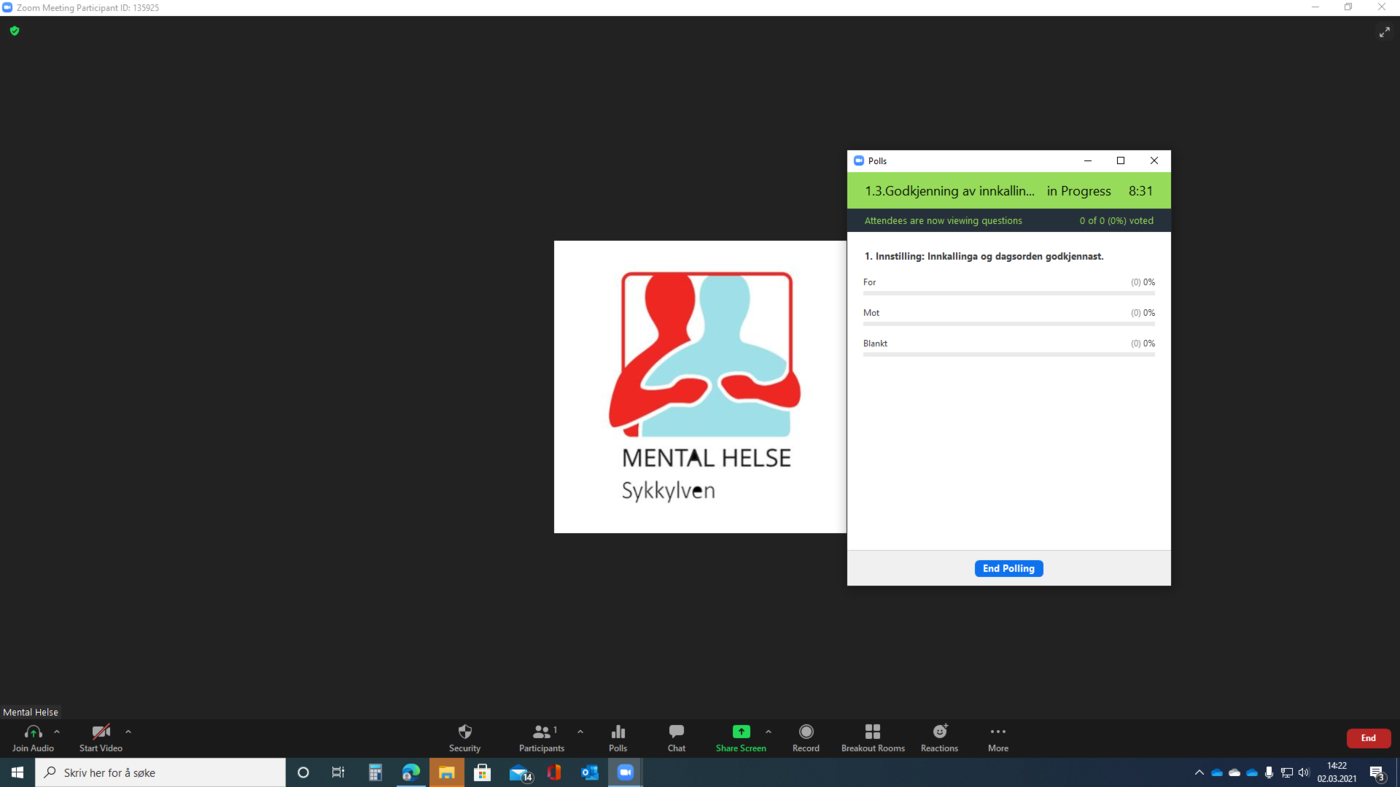Click the poll timer showing 8:31
1400x787 pixels.
click(1141, 191)
